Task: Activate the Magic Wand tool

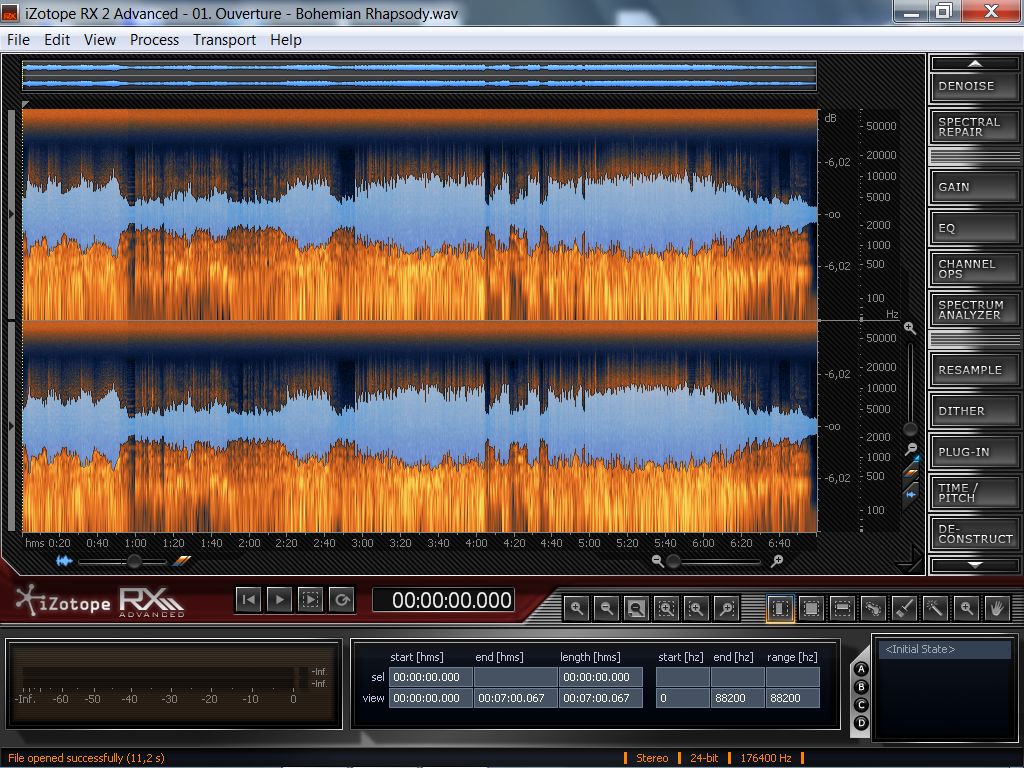Action: 935,607
